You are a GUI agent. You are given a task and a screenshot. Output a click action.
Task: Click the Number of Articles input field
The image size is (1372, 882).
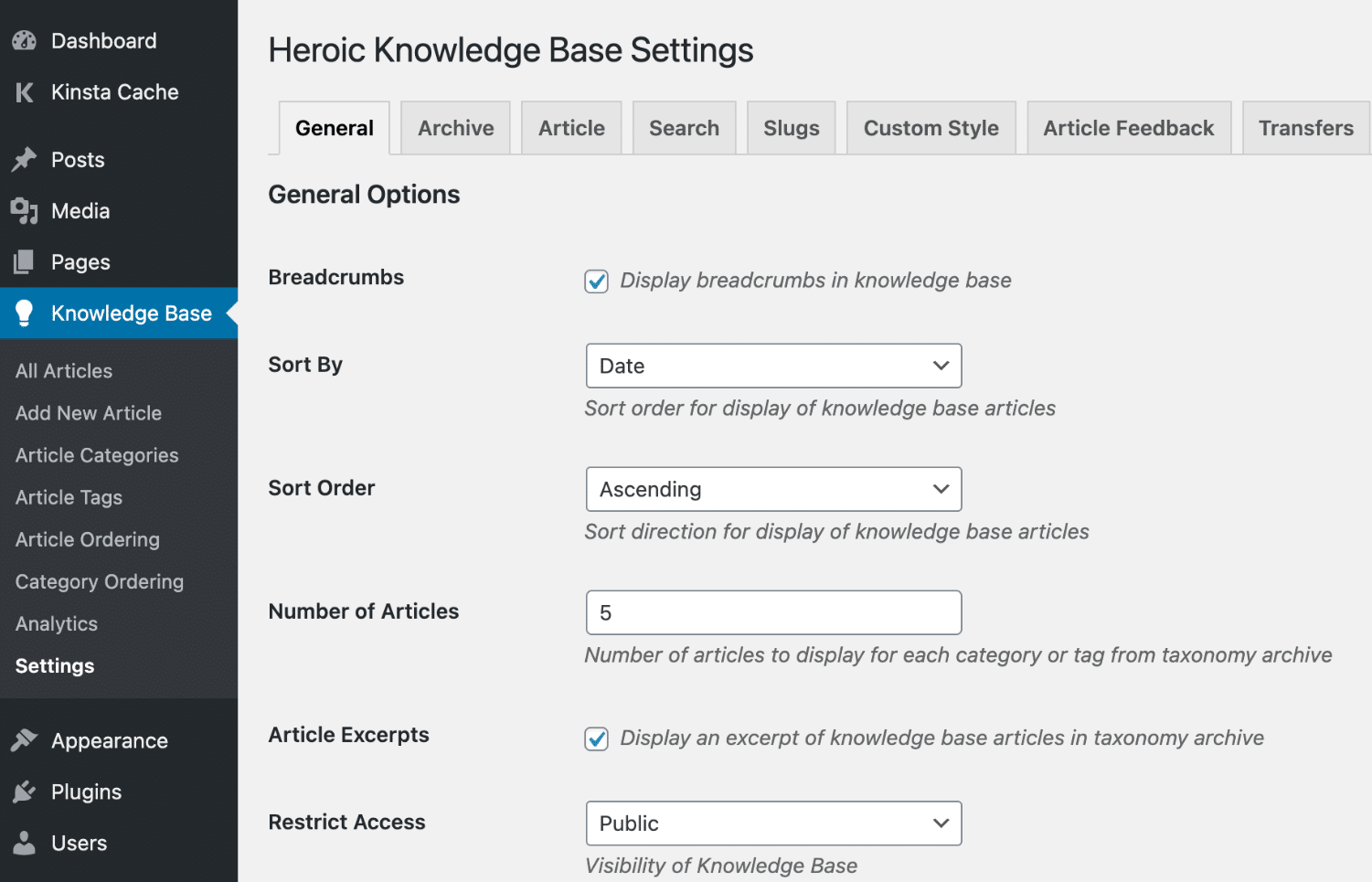pos(772,611)
